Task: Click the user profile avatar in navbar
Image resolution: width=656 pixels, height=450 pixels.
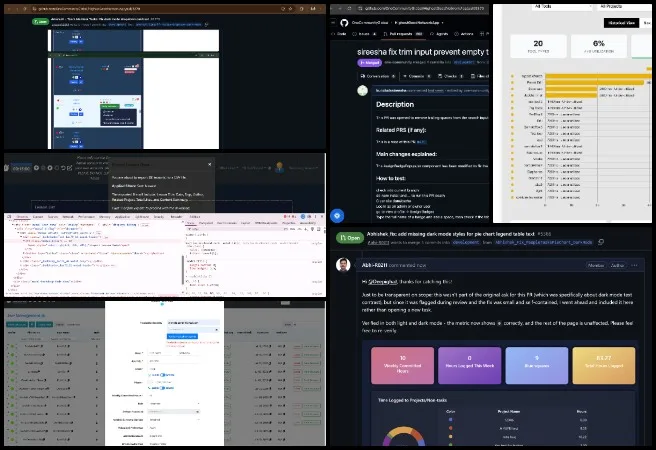Action: pyautogui.click(x=280, y=167)
